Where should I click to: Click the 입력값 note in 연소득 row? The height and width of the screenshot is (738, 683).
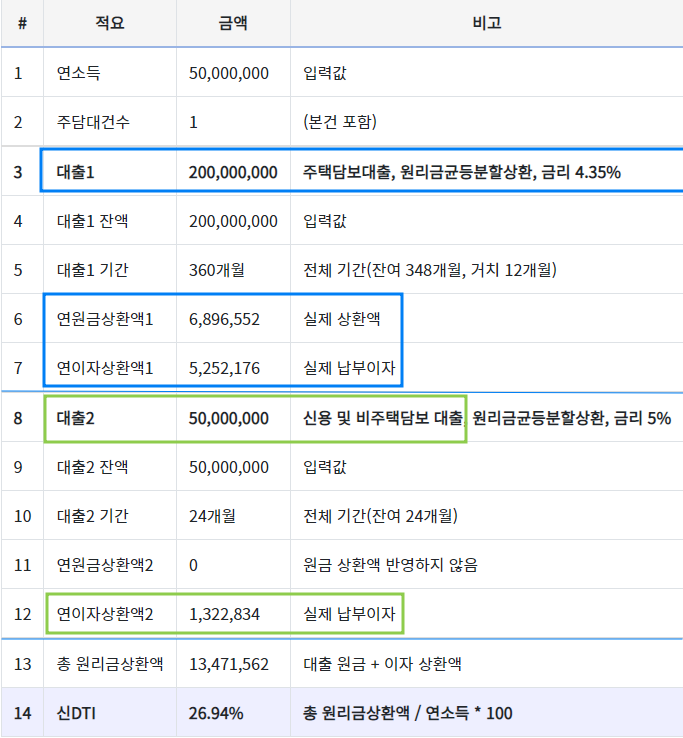coord(325,73)
